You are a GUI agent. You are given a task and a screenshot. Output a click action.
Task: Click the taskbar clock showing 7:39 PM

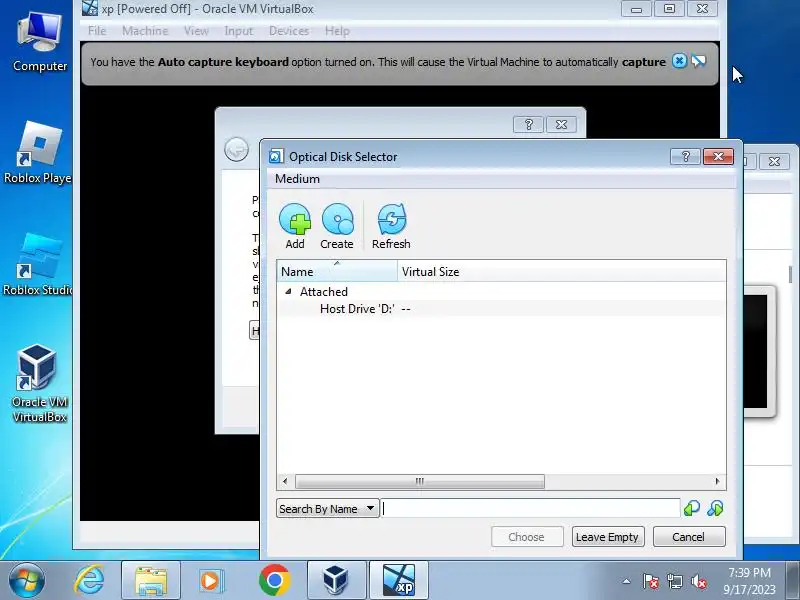[749, 581]
